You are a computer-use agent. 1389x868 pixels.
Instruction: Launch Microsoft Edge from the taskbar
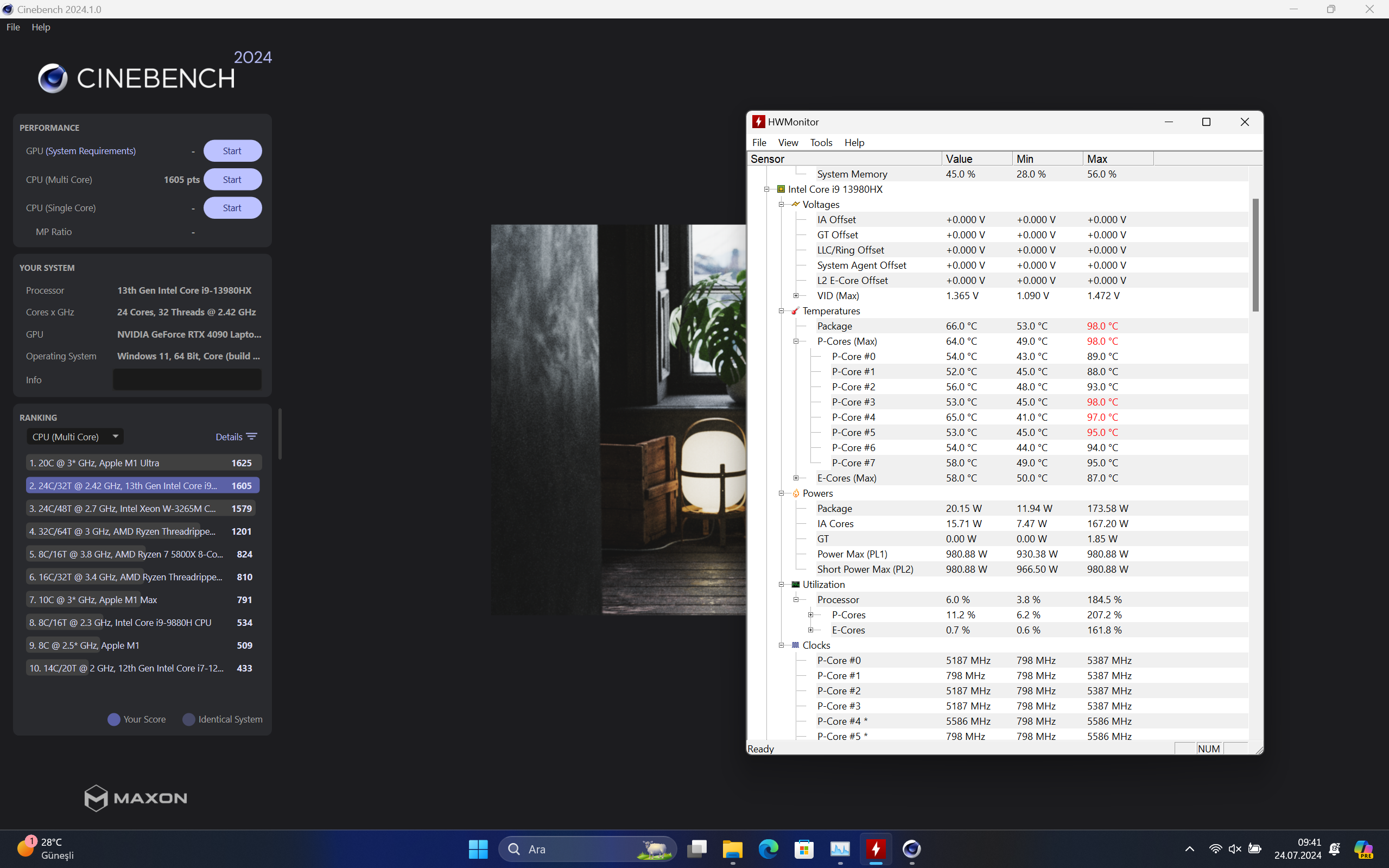(768, 848)
